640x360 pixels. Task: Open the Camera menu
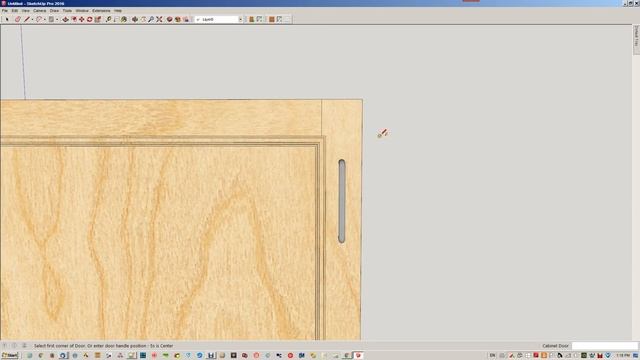[x=40, y=11]
